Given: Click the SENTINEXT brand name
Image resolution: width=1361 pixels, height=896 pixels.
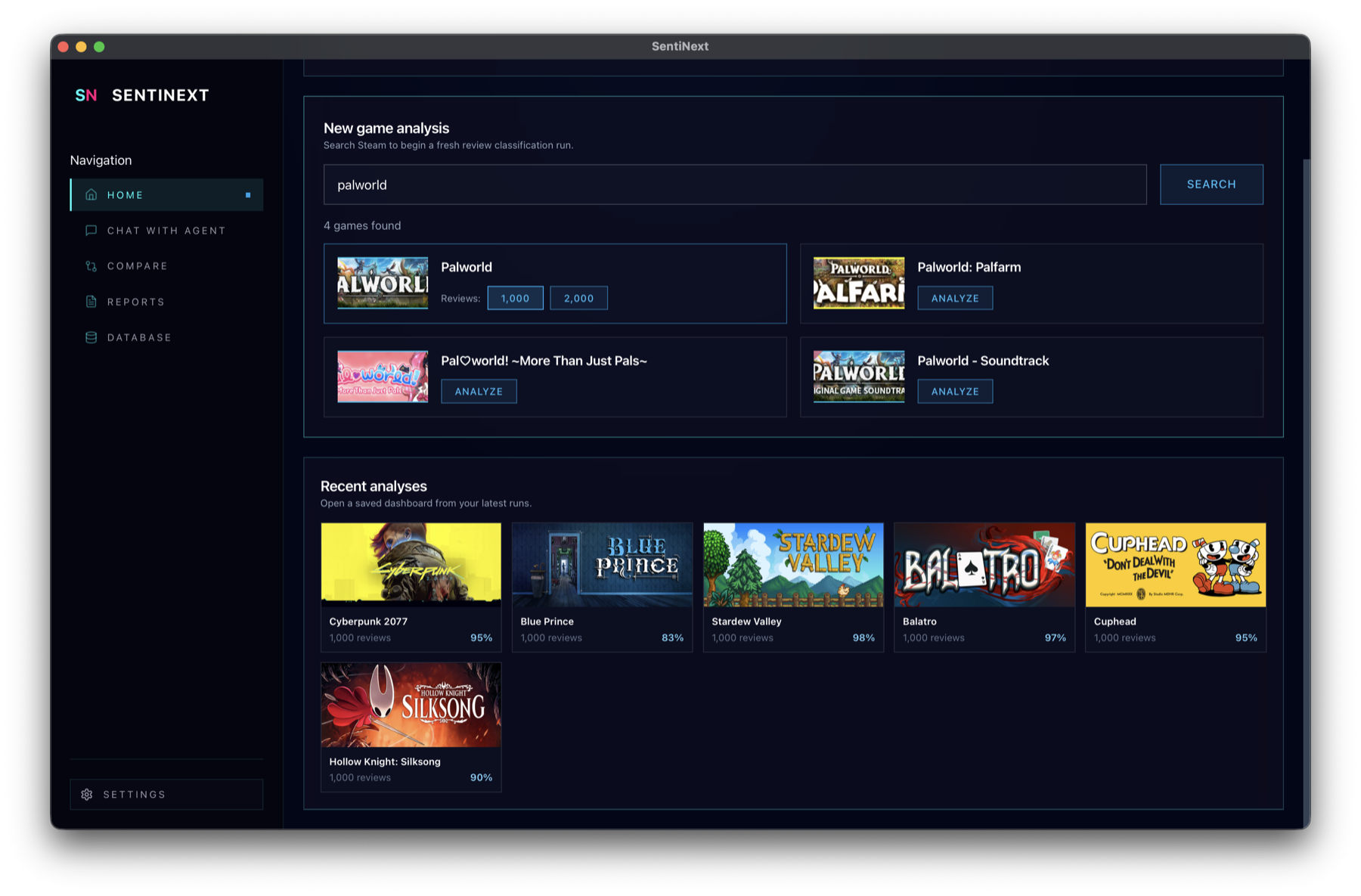Looking at the screenshot, I should [160, 95].
